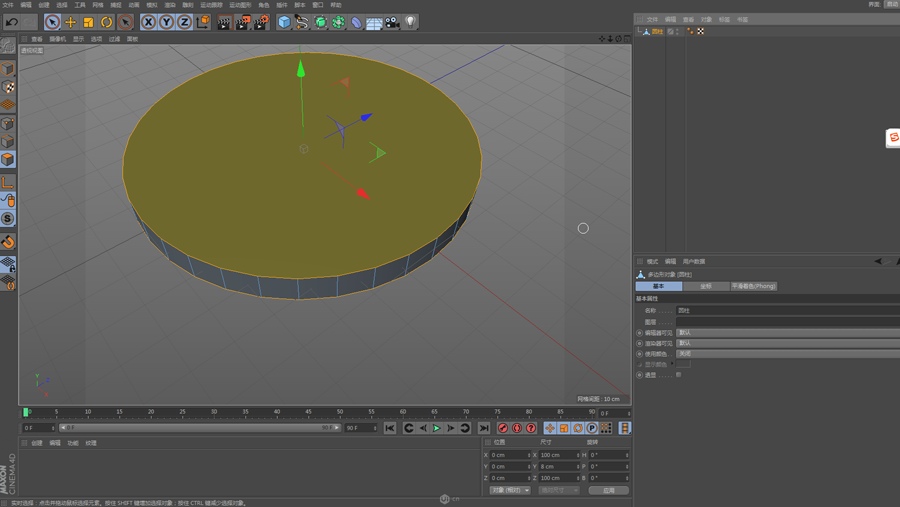Select the Move tool in top toolbar
Image resolution: width=900 pixels, height=507 pixels.
pos(71,22)
